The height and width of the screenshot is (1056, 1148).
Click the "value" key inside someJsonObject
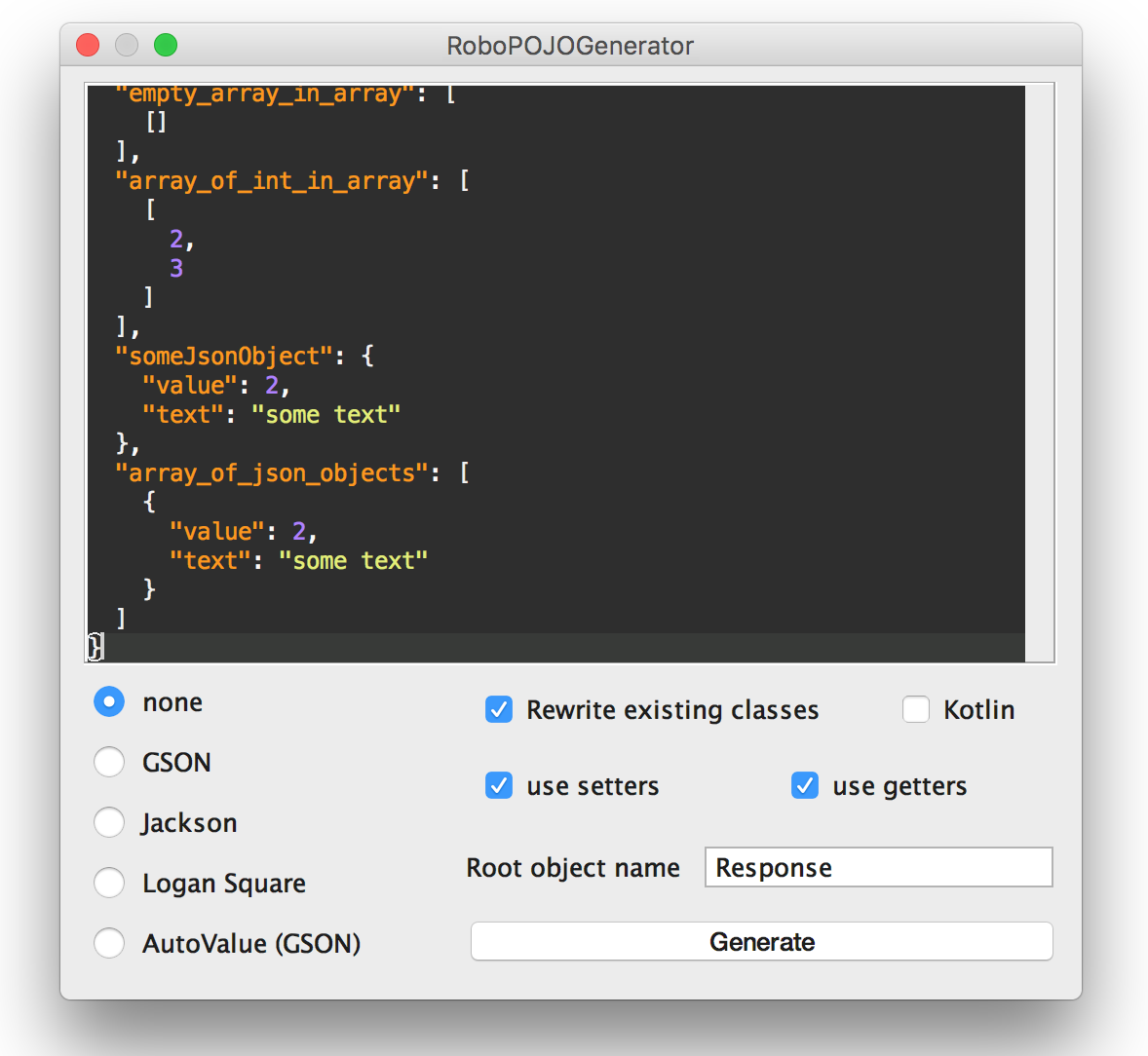(190, 386)
